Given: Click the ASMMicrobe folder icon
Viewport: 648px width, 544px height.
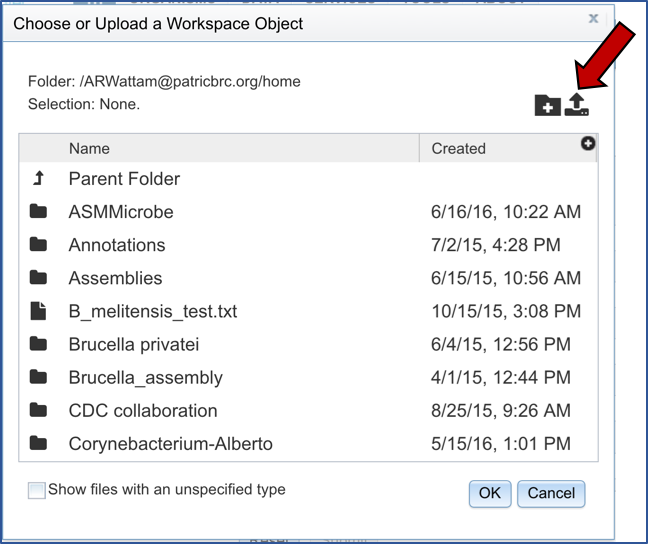Looking at the screenshot, I should [39, 211].
